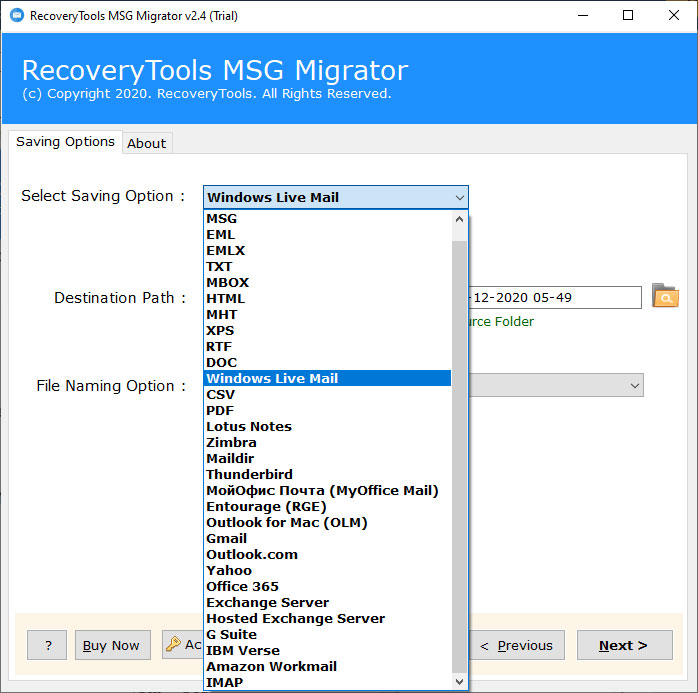Open help with the question mark button
698x693 pixels.
click(47, 645)
